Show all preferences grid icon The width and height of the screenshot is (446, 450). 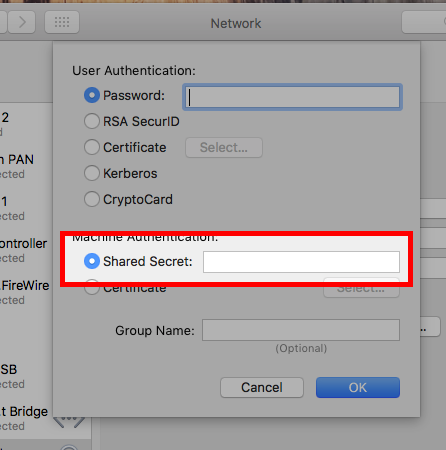(62, 22)
